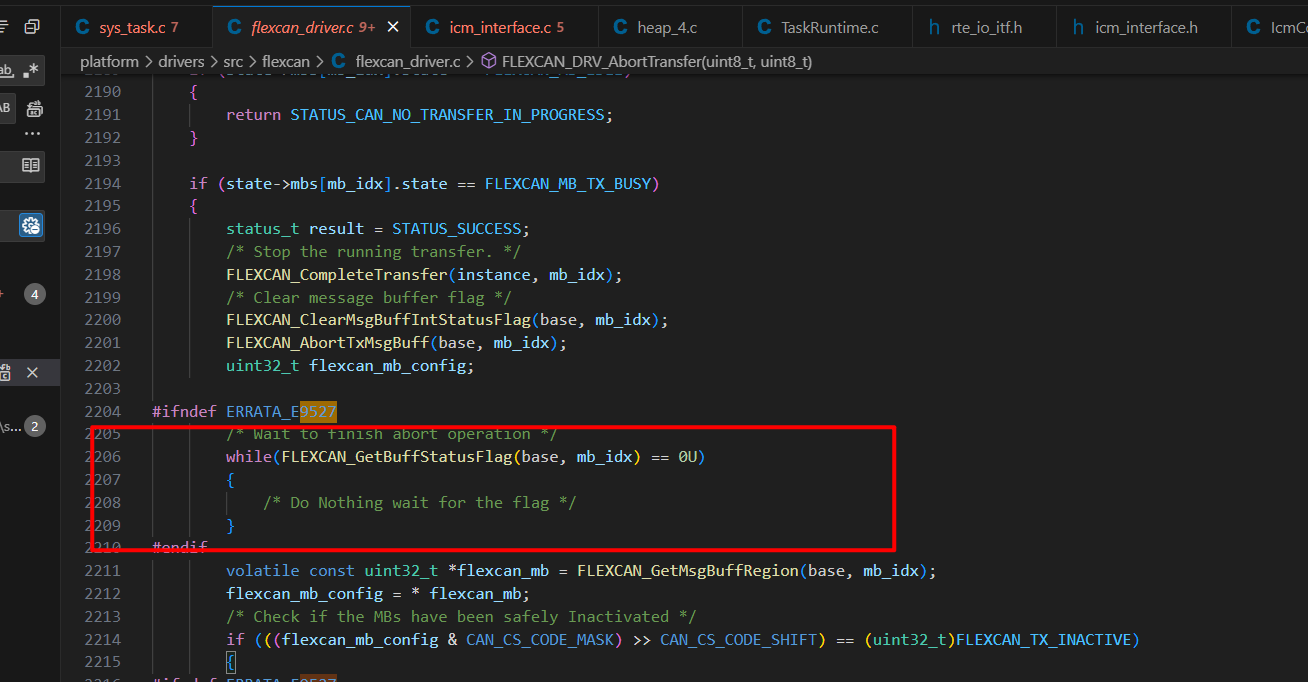1308x682 pixels.
Task: Switch to the sys_task.c tab
Action: tap(137, 27)
